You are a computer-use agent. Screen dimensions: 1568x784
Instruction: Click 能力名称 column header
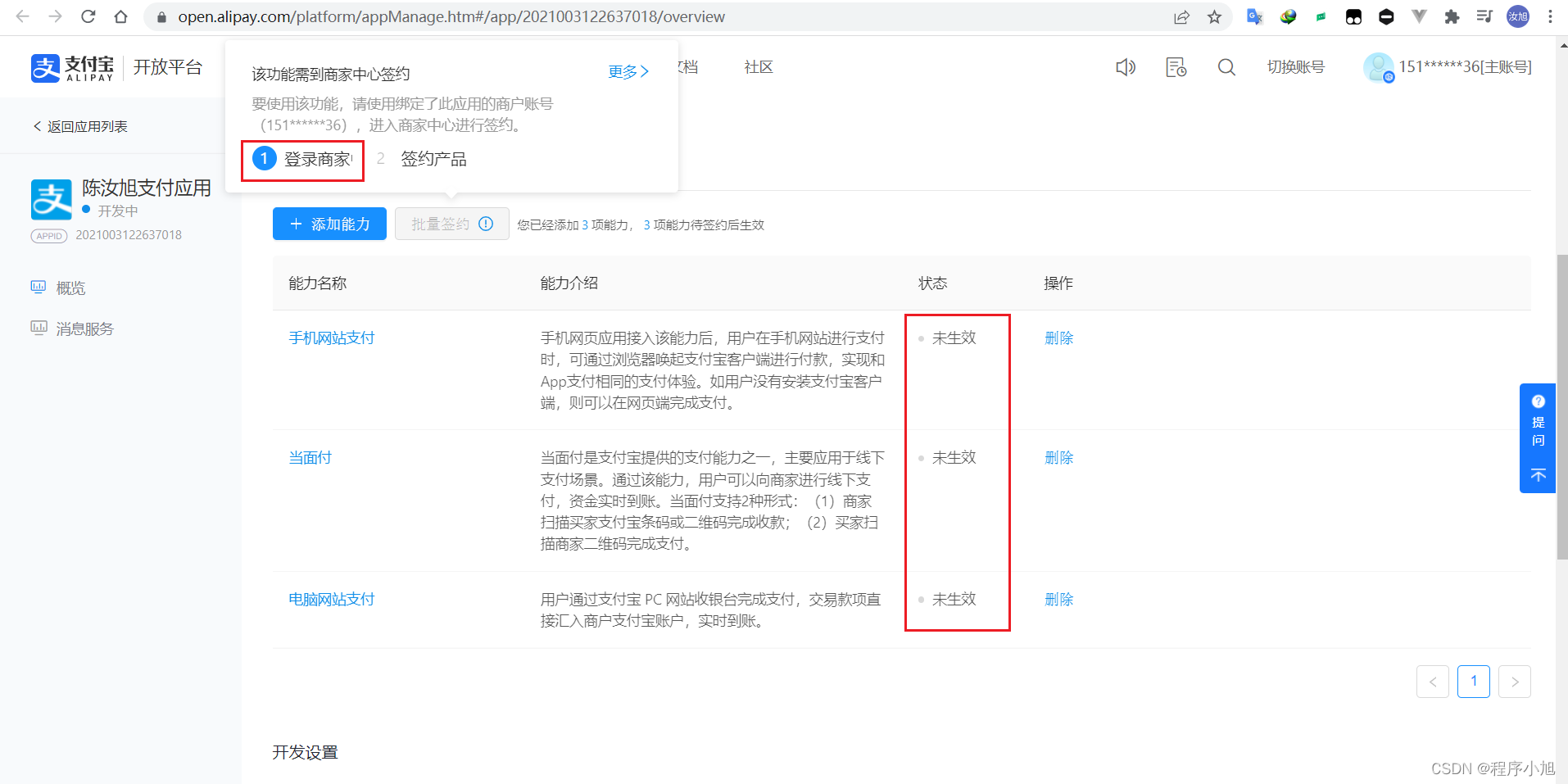(317, 283)
